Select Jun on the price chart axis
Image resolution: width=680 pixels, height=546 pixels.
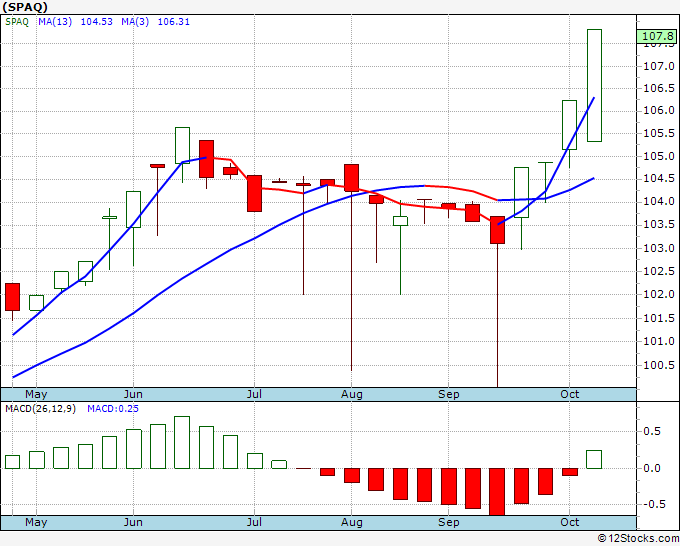133,394
